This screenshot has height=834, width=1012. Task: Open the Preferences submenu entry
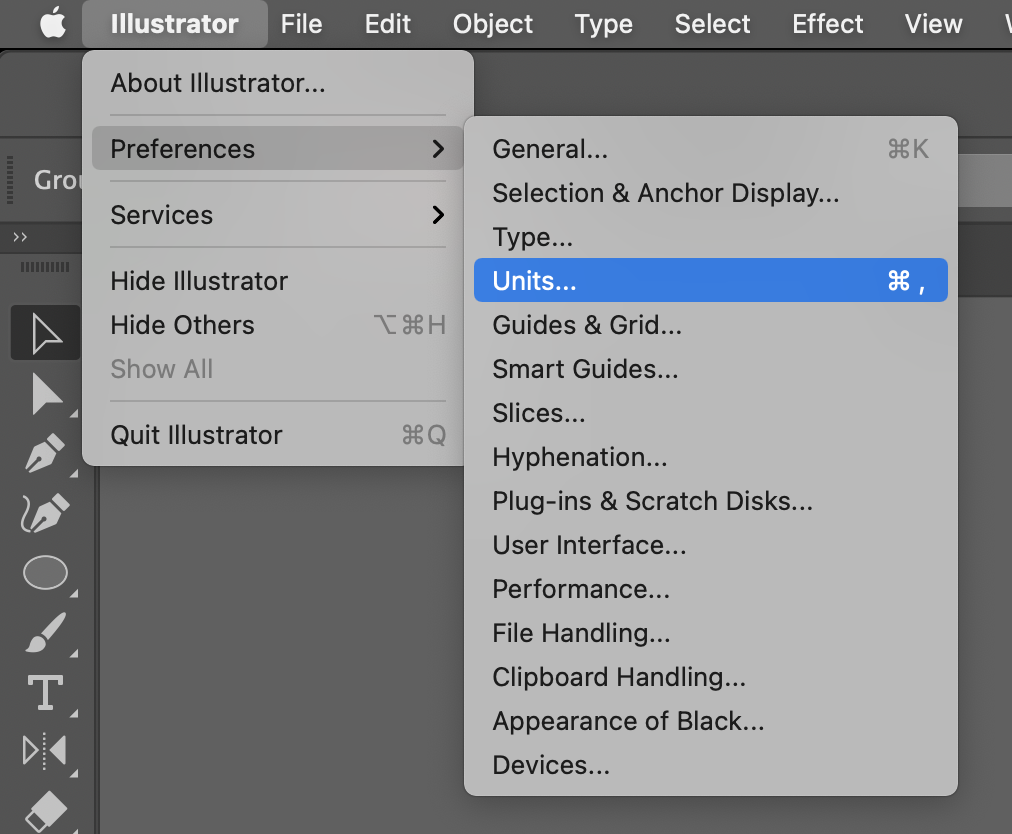click(278, 149)
